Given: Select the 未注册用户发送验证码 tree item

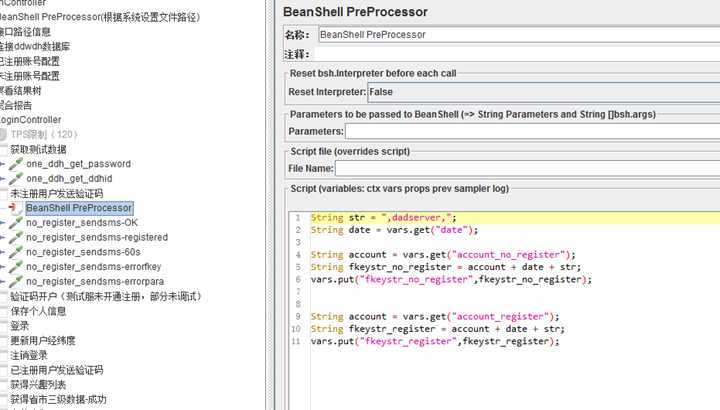Looking at the screenshot, I should click(57, 193).
